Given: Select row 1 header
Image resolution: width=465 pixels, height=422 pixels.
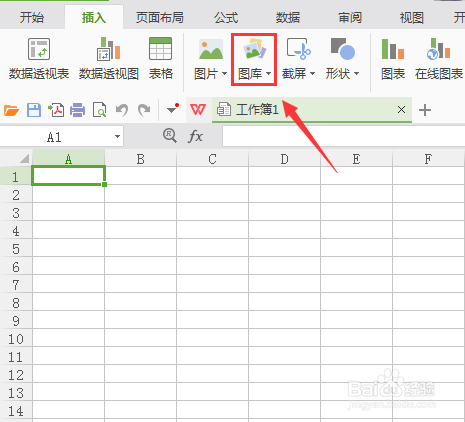Looking at the screenshot, I should (16, 176).
